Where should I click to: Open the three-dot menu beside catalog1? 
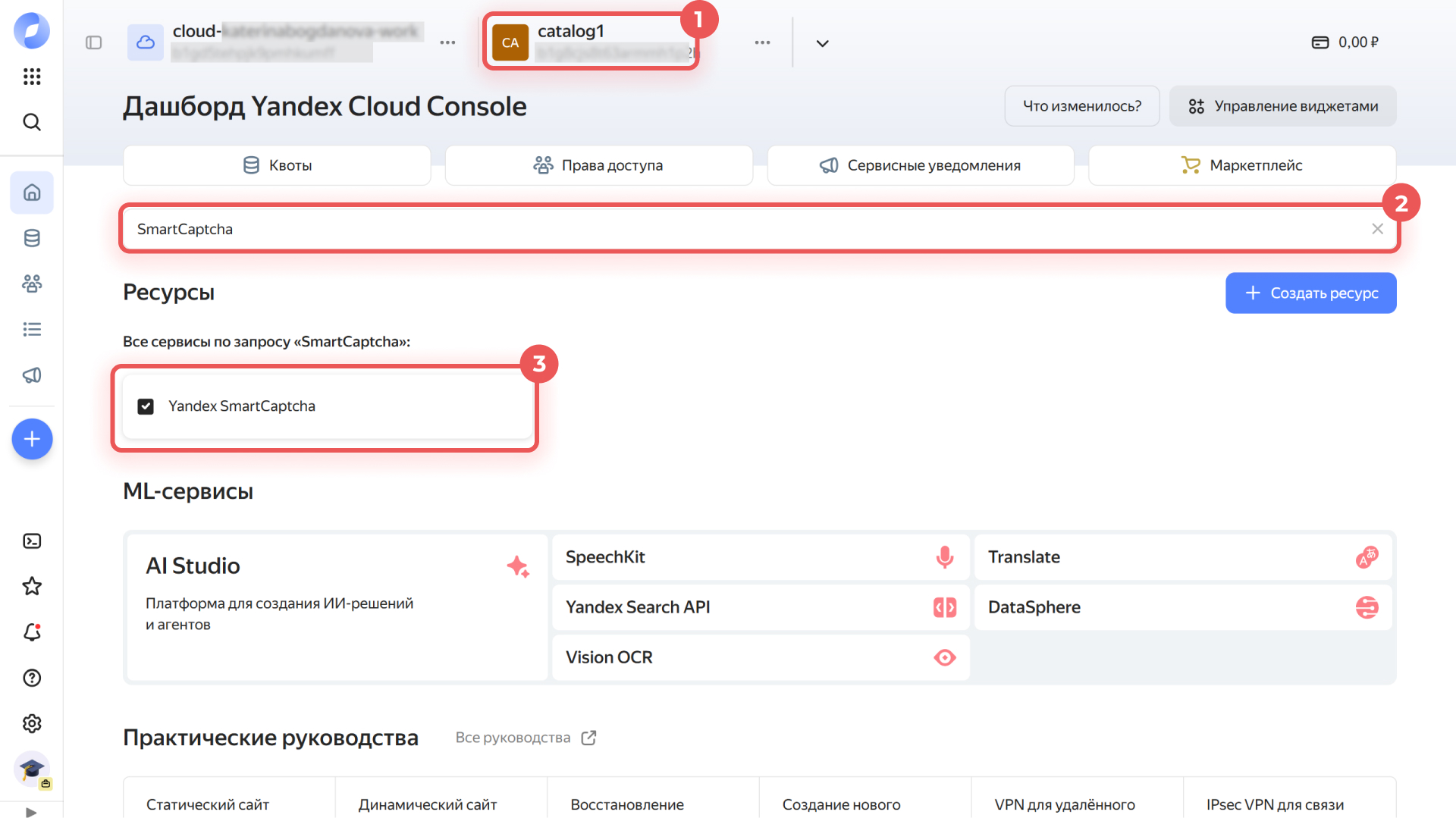coord(762,42)
